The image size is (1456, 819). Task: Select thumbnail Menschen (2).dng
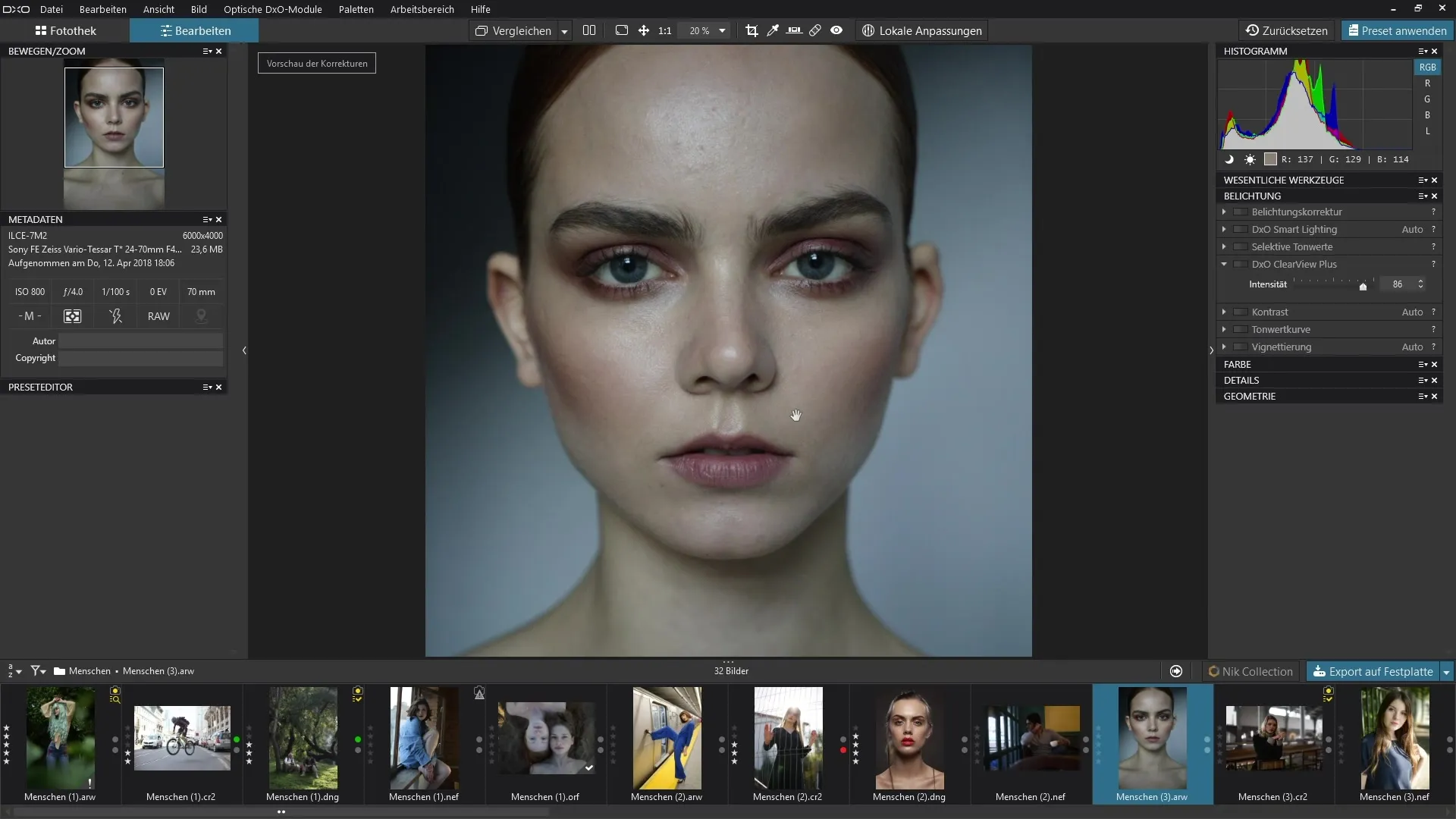coord(909,743)
